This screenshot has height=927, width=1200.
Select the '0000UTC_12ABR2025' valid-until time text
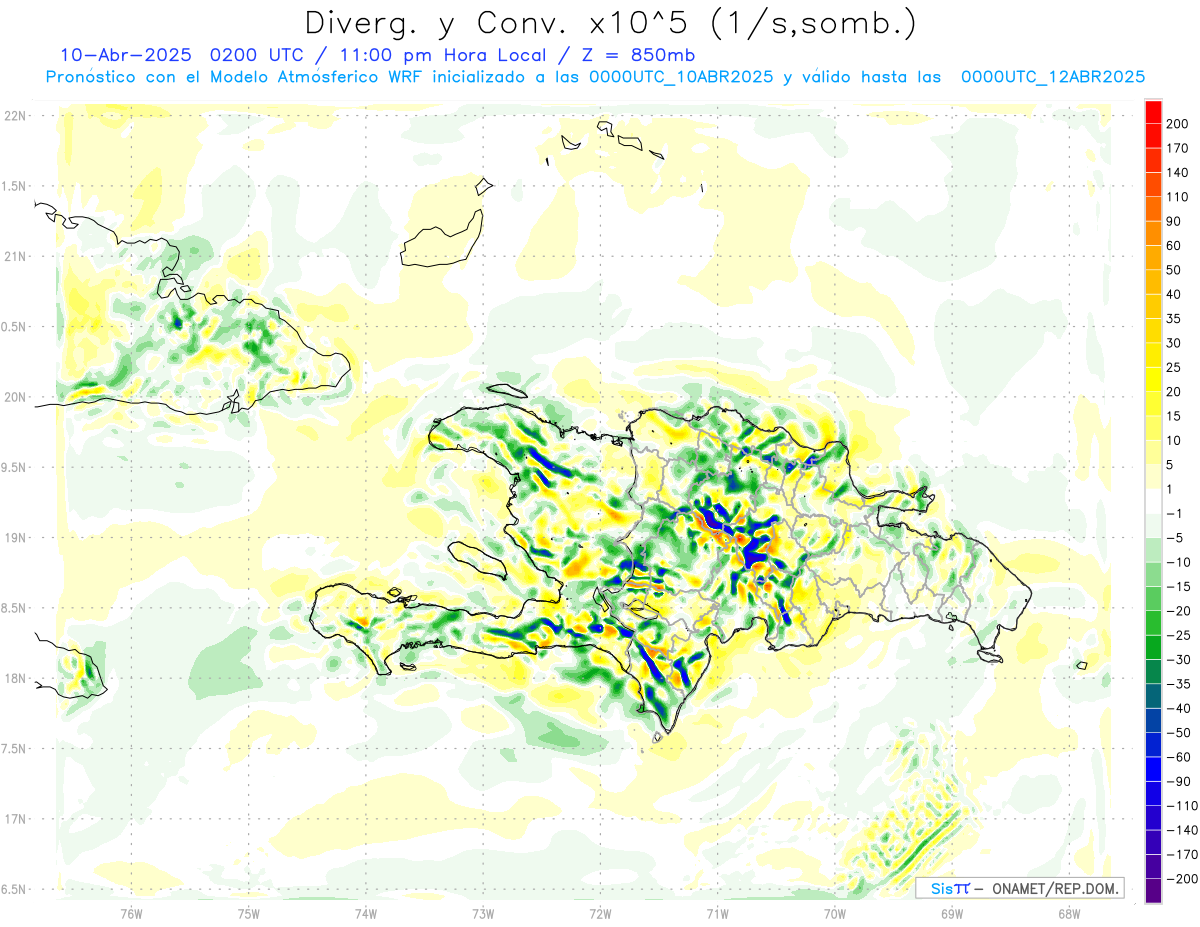tap(1053, 76)
